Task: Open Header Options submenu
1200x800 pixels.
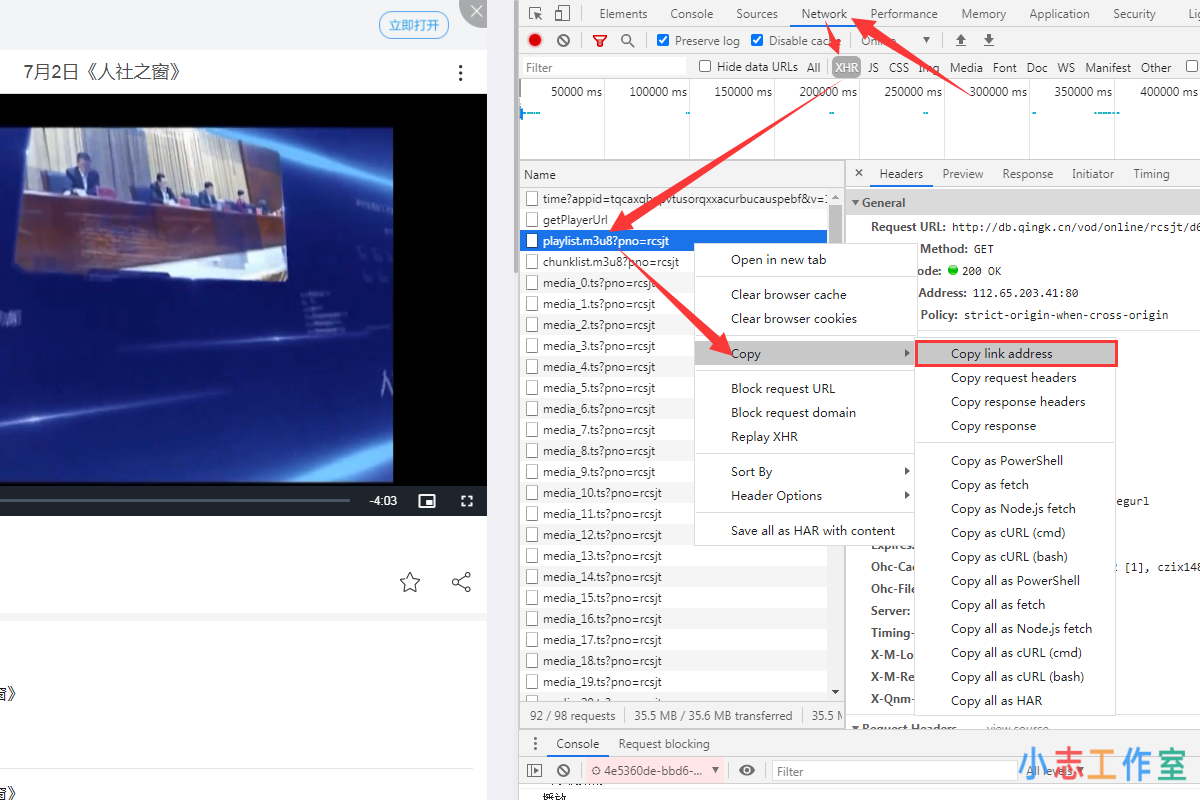Action: pyautogui.click(x=806, y=496)
